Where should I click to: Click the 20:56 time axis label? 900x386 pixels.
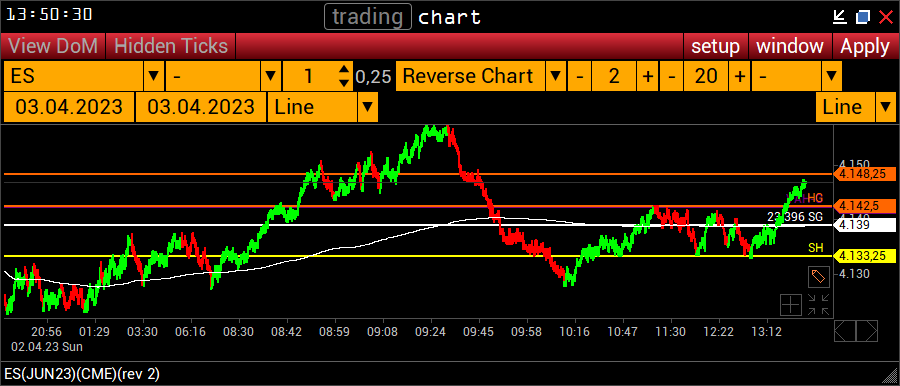pyautogui.click(x=46, y=332)
